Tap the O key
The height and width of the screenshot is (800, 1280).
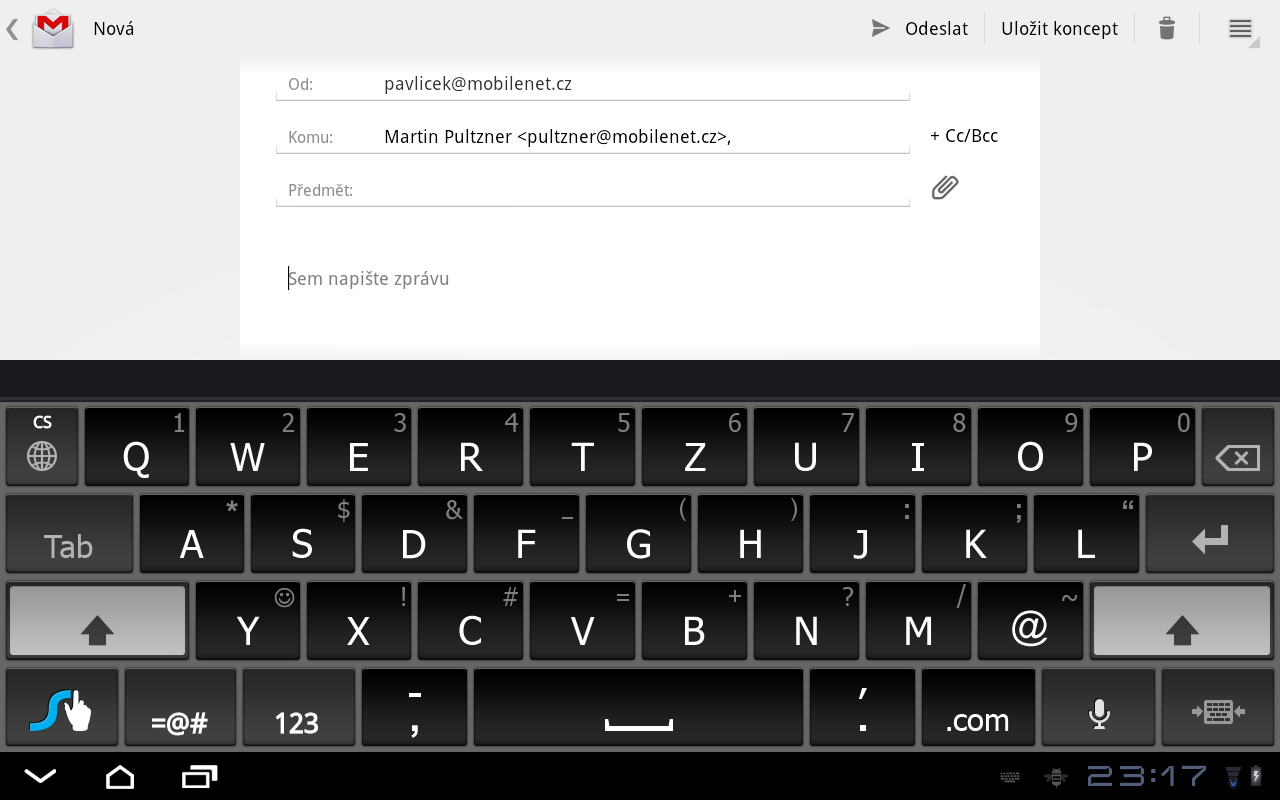(1030, 446)
